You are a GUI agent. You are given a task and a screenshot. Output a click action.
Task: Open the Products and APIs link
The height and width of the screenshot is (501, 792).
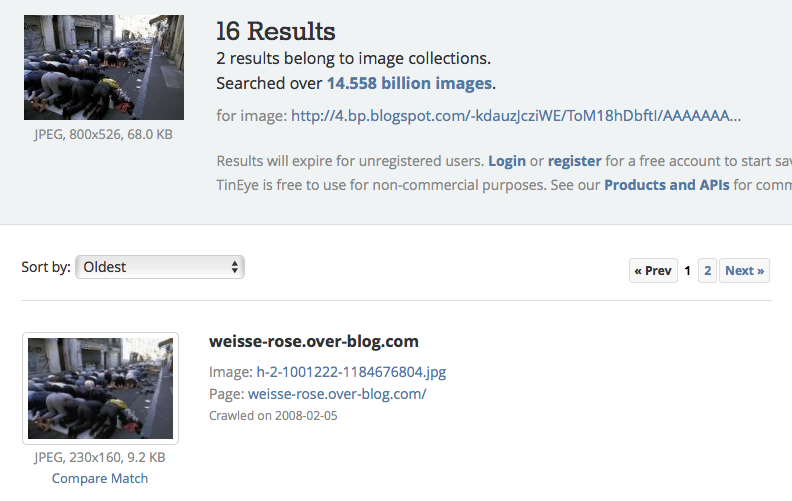(x=666, y=185)
